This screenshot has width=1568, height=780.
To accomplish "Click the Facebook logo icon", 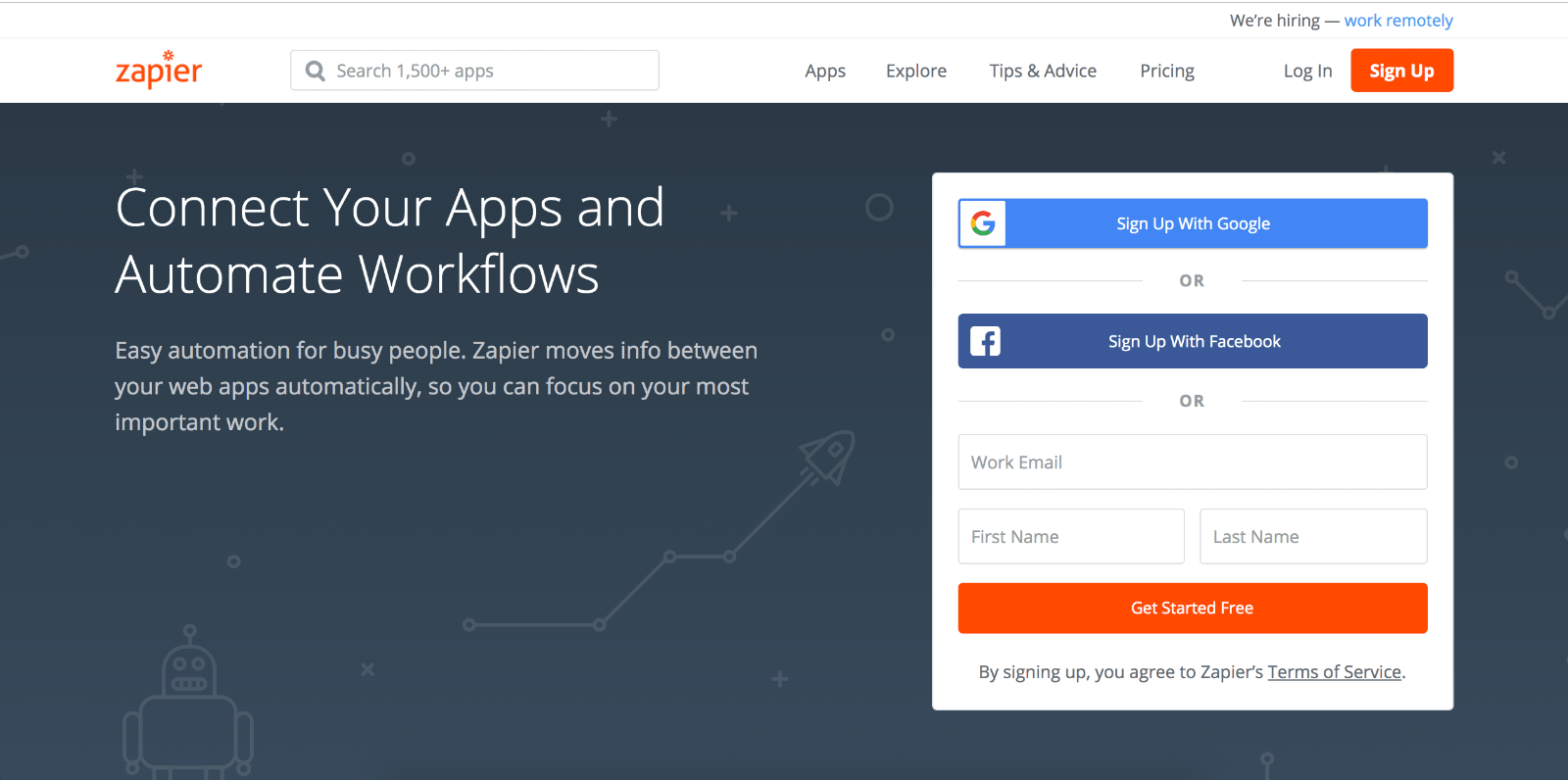I will click(985, 341).
